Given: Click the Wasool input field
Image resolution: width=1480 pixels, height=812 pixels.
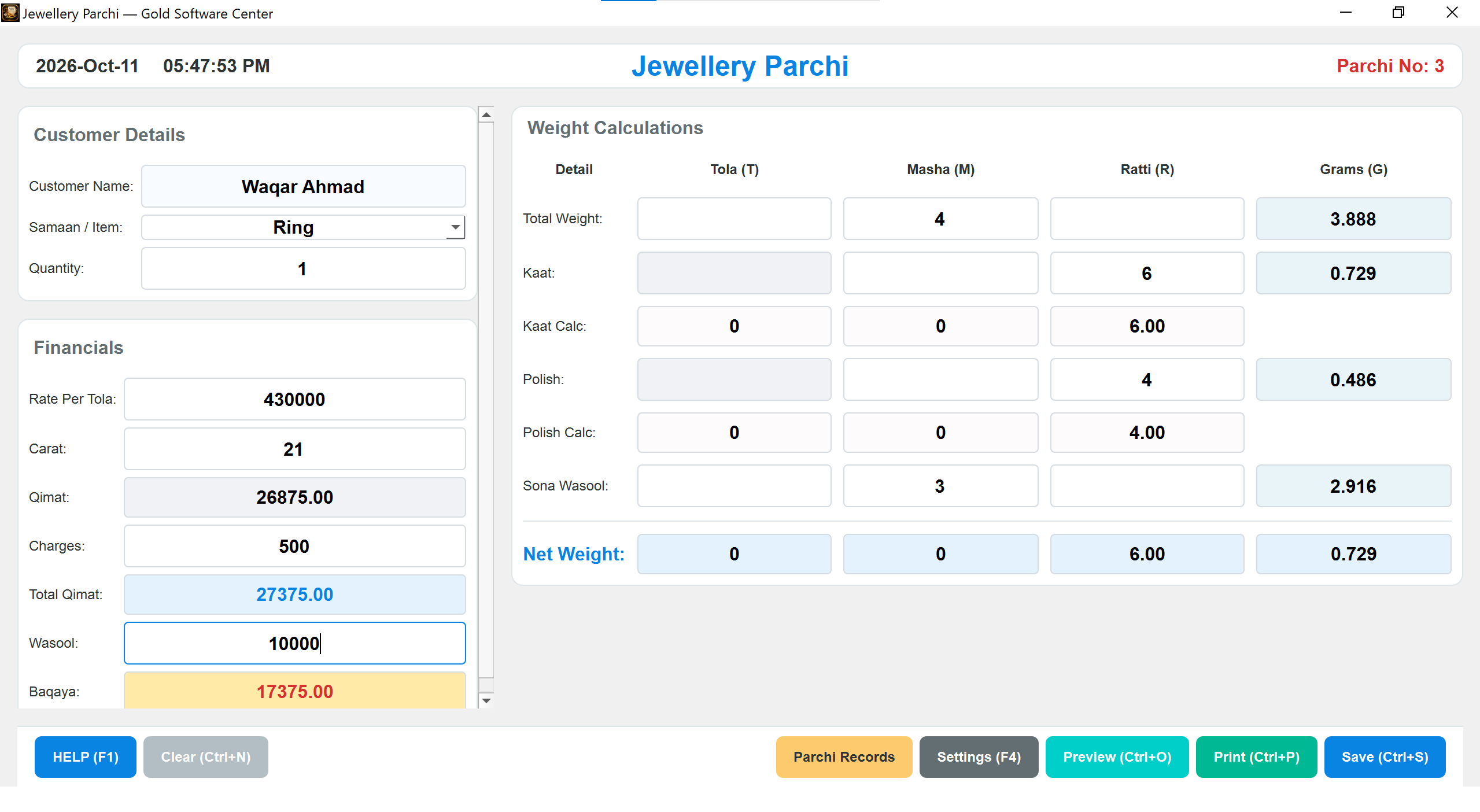Looking at the screenshot, I should click(x=294, y=643).
